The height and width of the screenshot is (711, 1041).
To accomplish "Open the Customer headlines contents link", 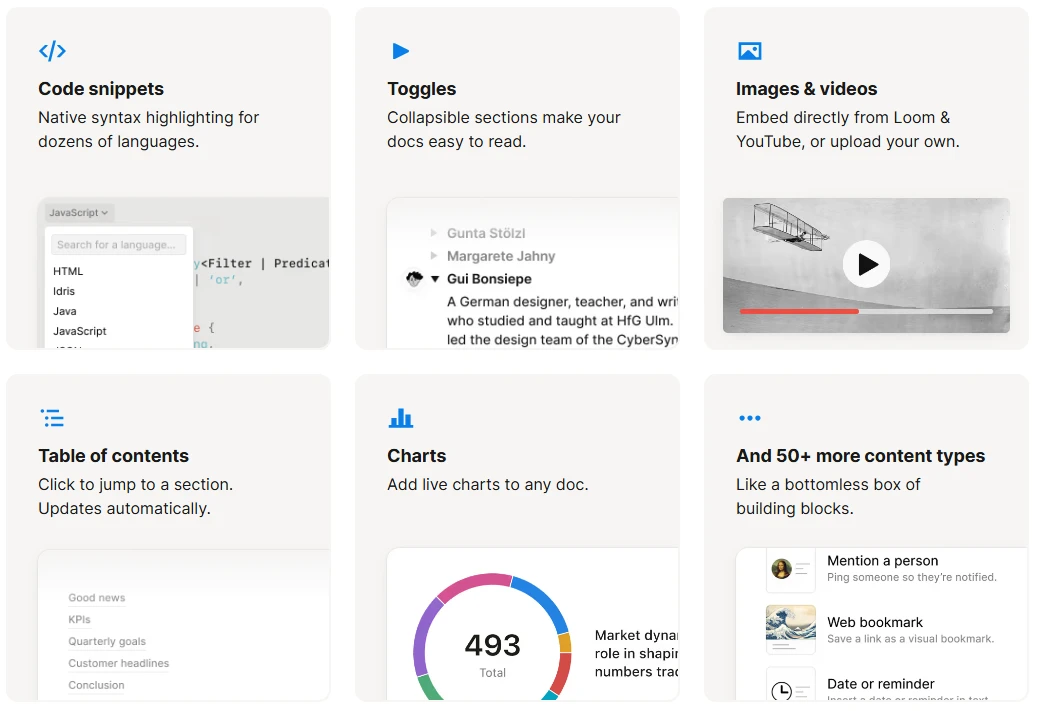I will [118, 663].
